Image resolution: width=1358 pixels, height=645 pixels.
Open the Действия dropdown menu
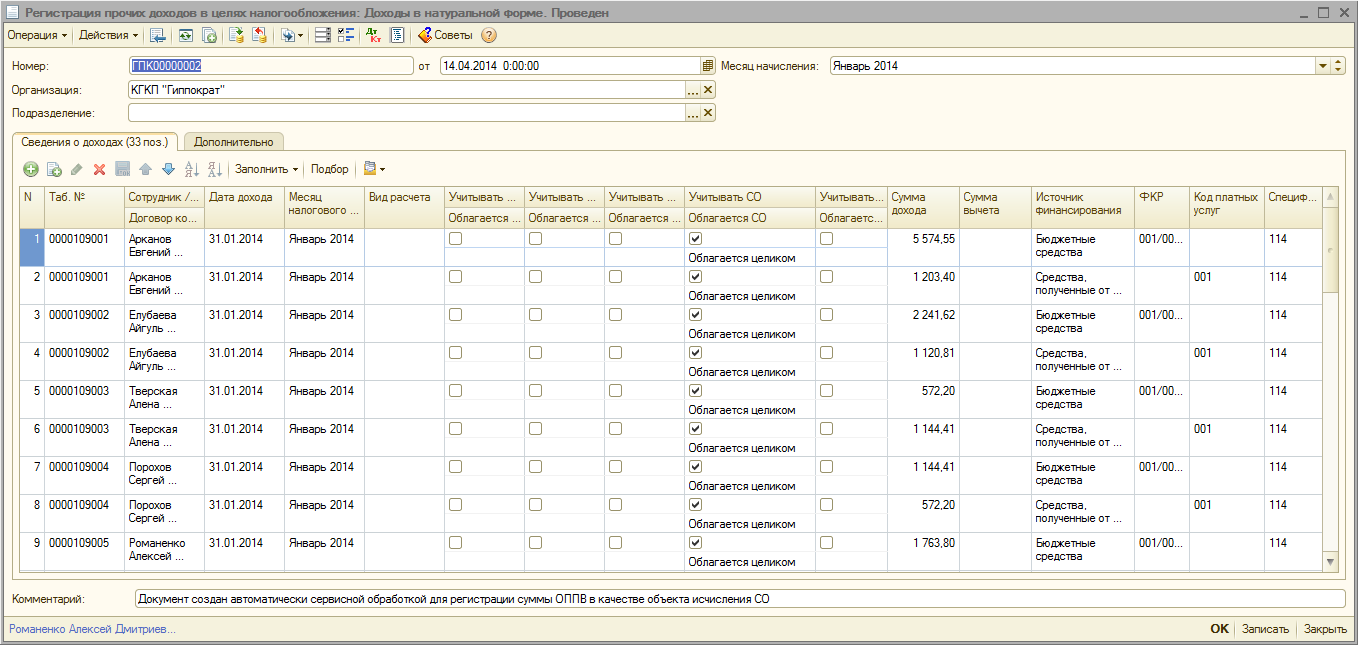pyautogui.click(x=108, y=35)
